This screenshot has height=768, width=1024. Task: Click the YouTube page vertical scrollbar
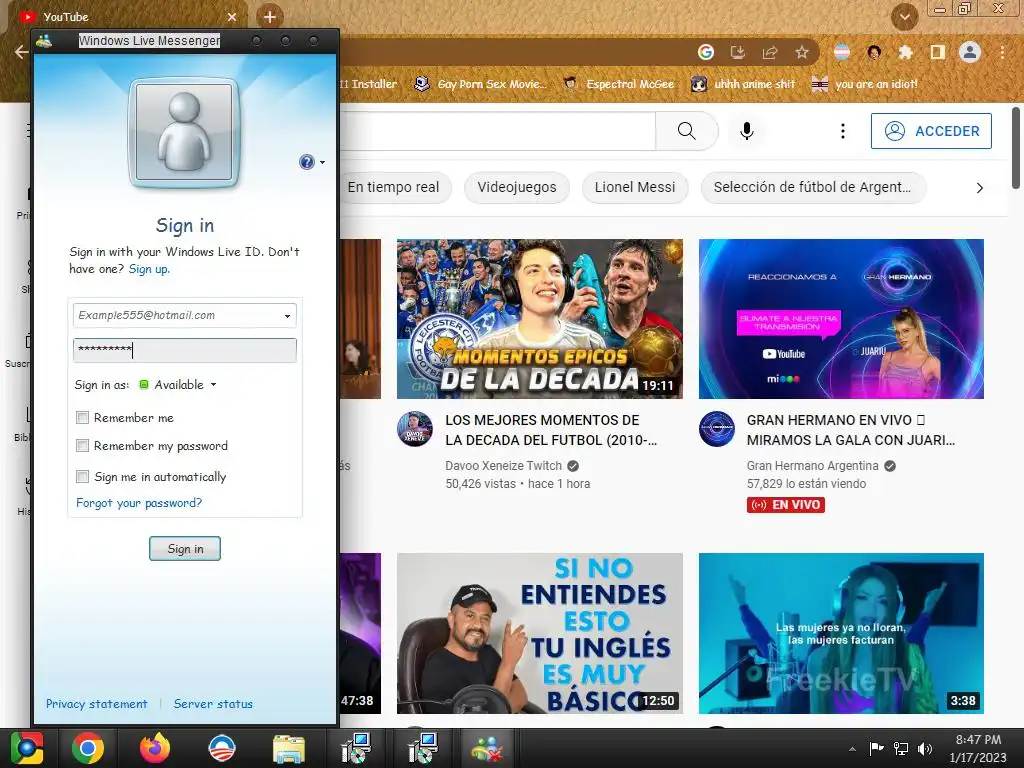pyautogui.click(x=1016, y=148)
